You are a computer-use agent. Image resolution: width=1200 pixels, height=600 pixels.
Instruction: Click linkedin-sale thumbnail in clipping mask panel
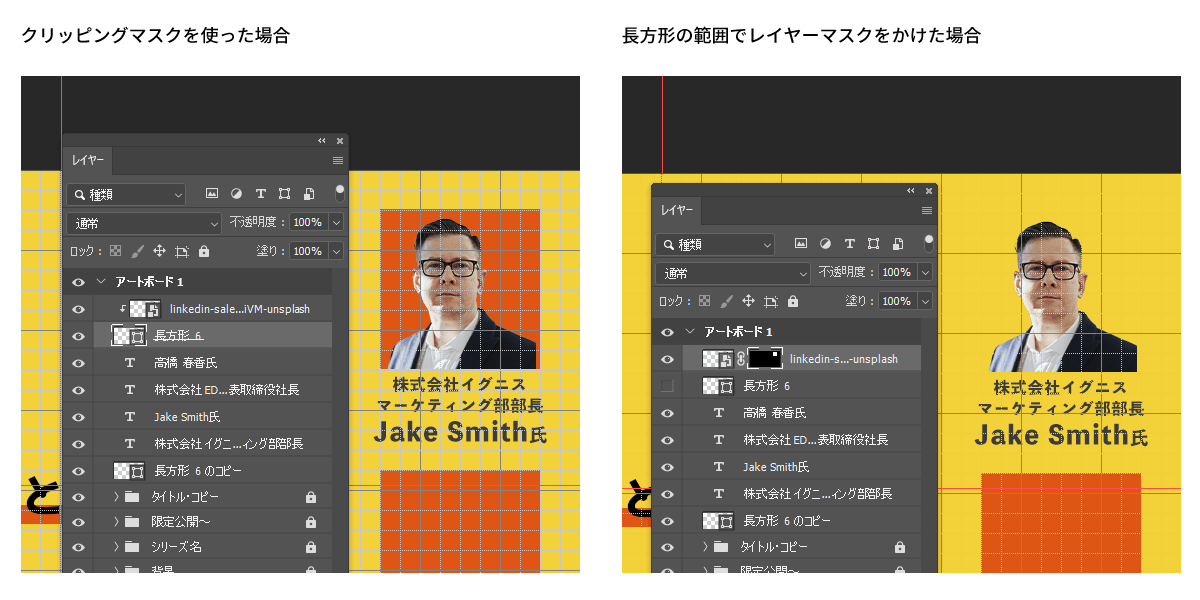point(145,309)
